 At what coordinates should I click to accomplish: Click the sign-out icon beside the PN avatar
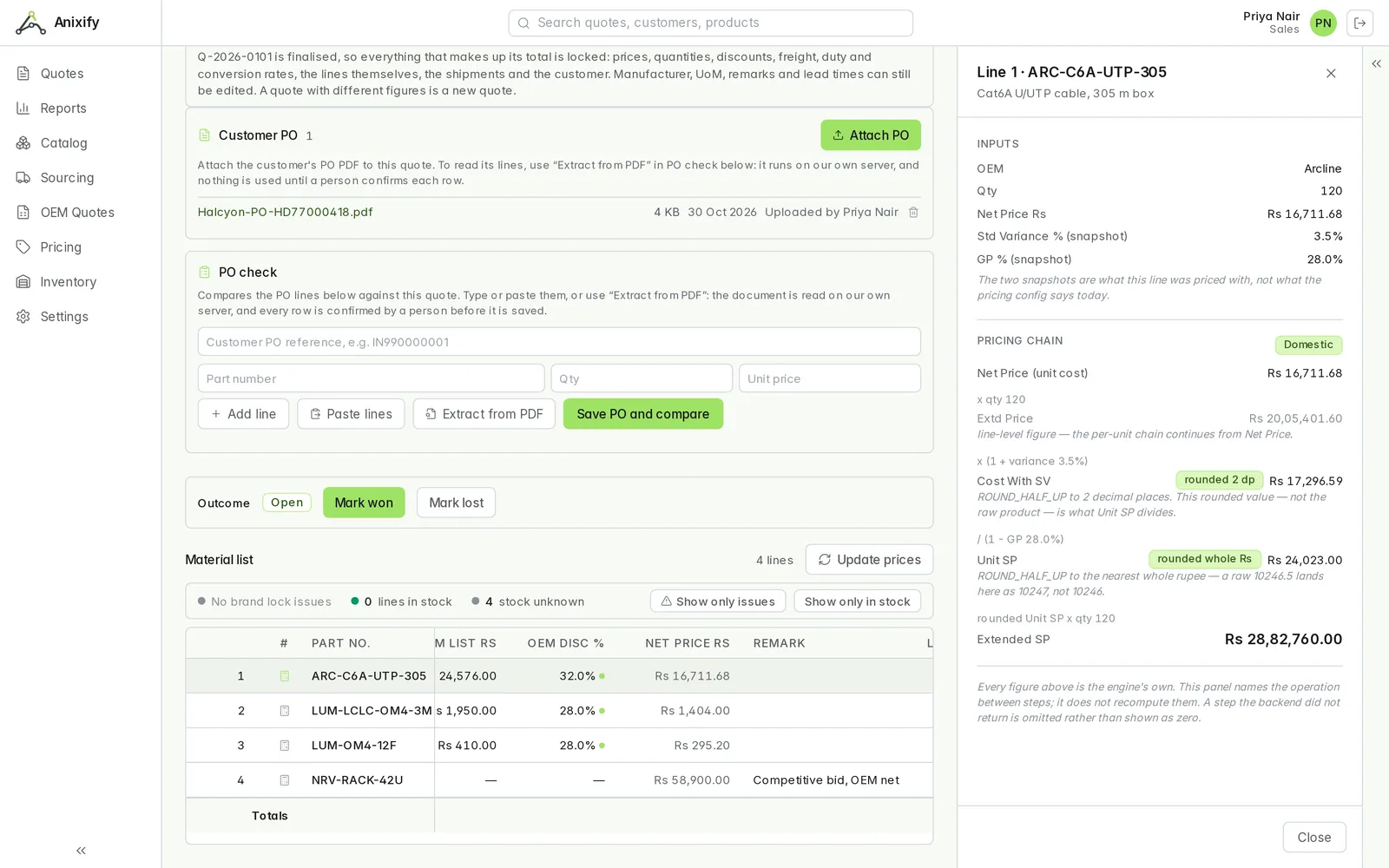[1359, 23]
